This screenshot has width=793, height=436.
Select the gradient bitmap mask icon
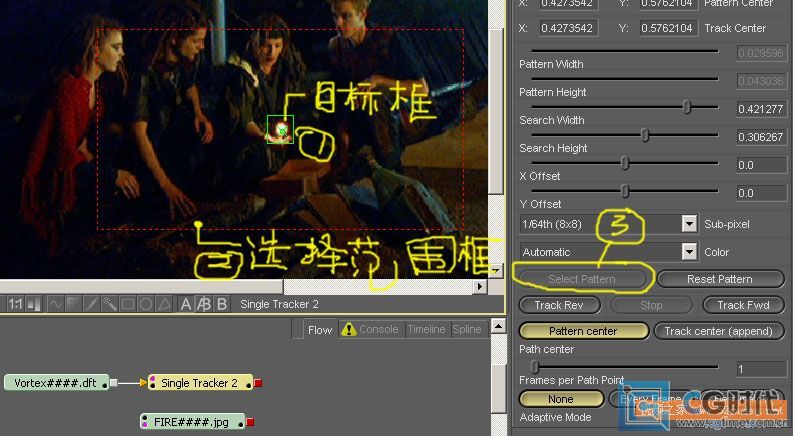(73, 304)
